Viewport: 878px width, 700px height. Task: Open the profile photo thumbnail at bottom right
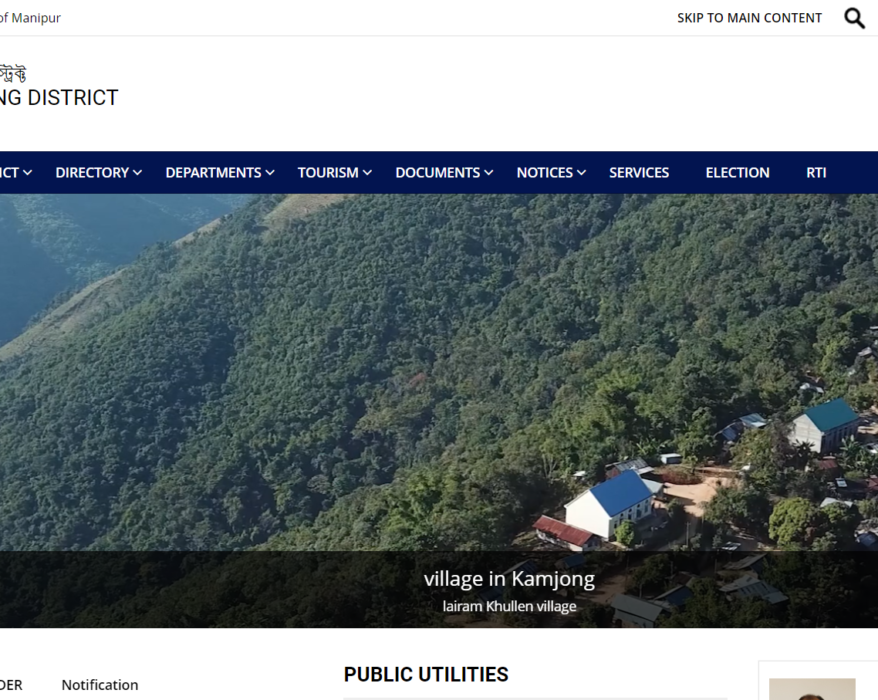click(812, 689)
